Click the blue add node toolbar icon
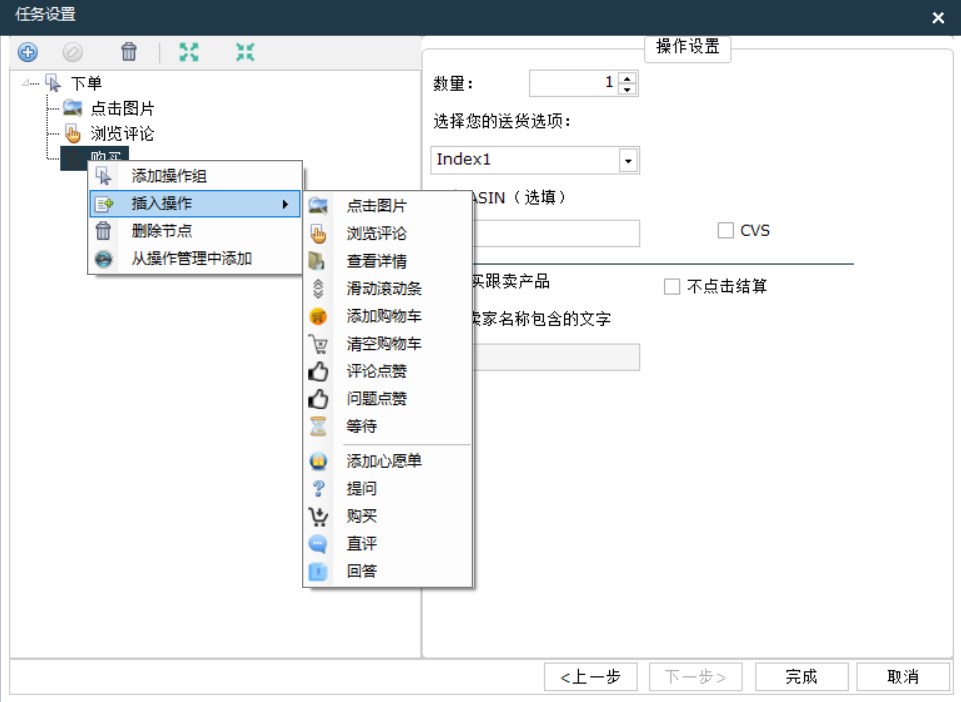 28,52
